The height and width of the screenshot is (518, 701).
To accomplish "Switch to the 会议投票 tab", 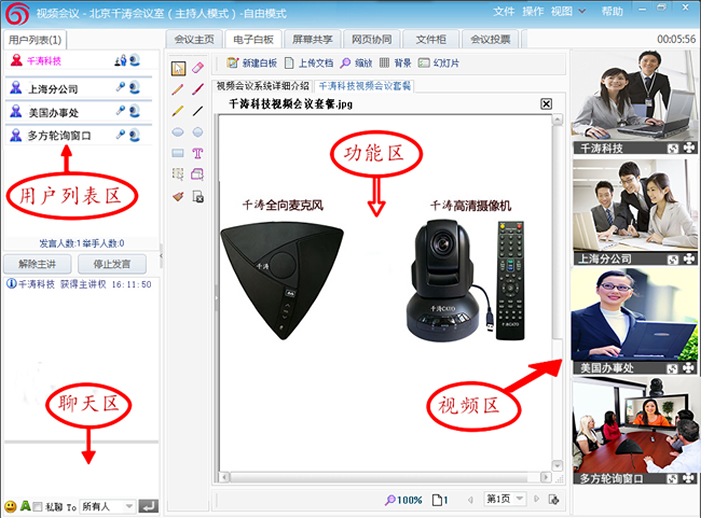I will (490, 39).
